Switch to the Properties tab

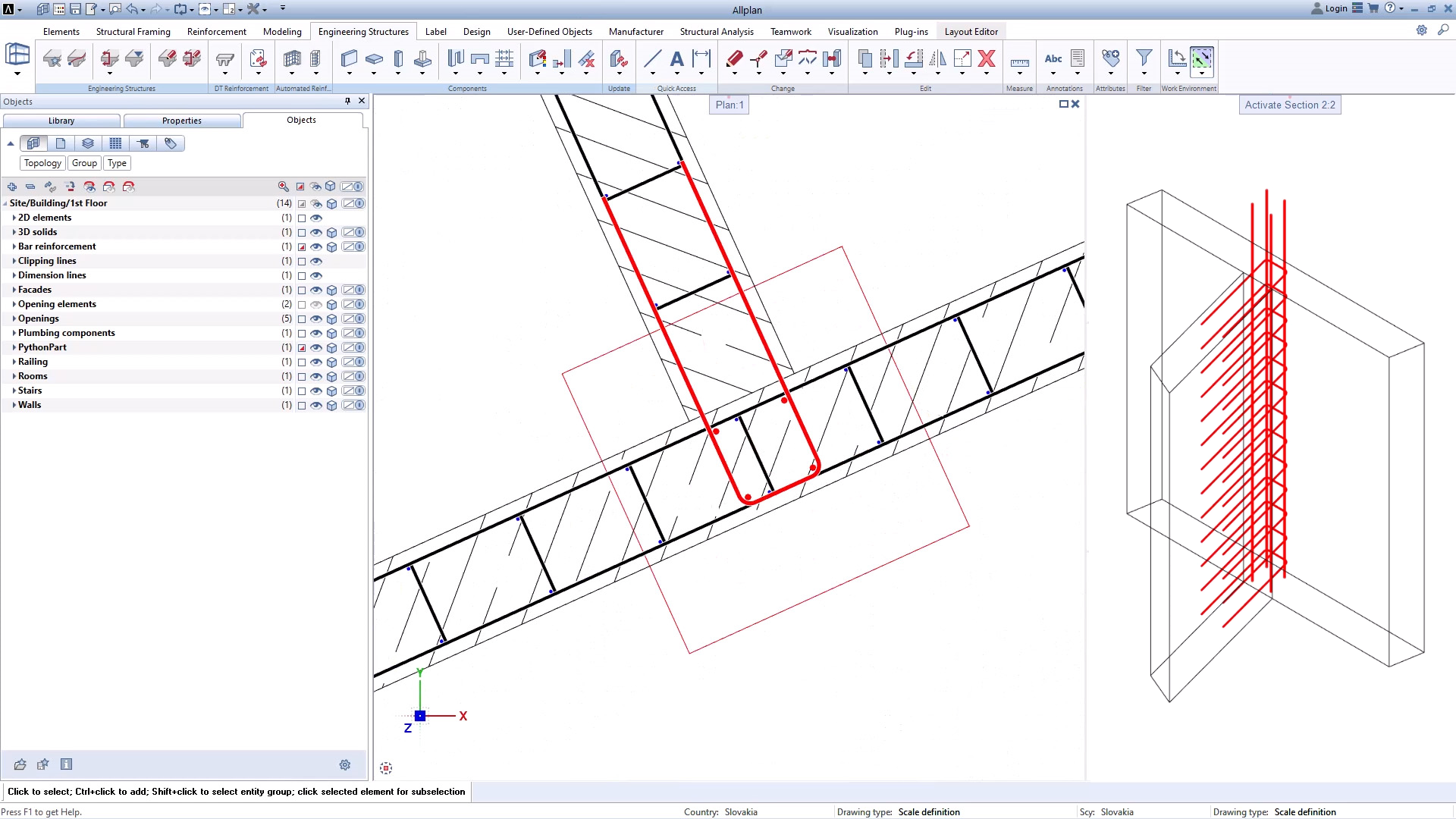point(182,121)
